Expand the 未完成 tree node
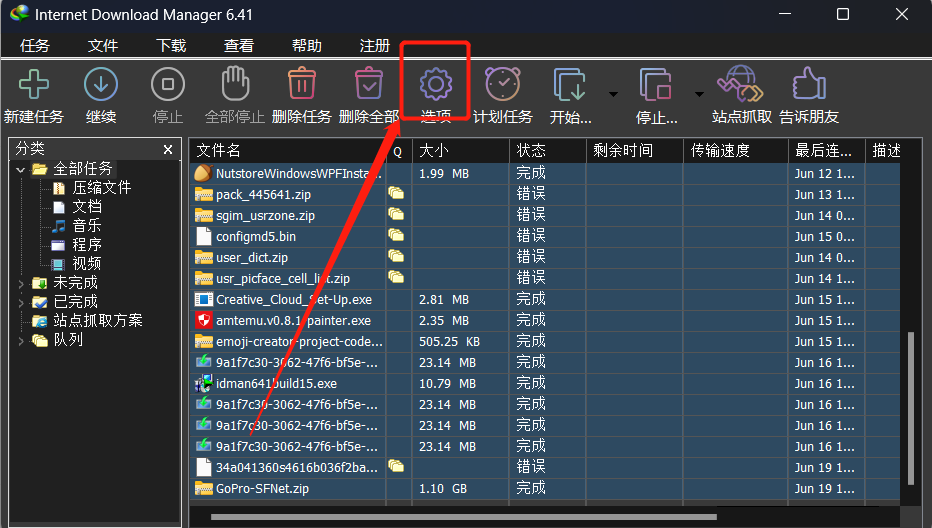Screen dimensions: 932x528 click(x=21, y=284)
